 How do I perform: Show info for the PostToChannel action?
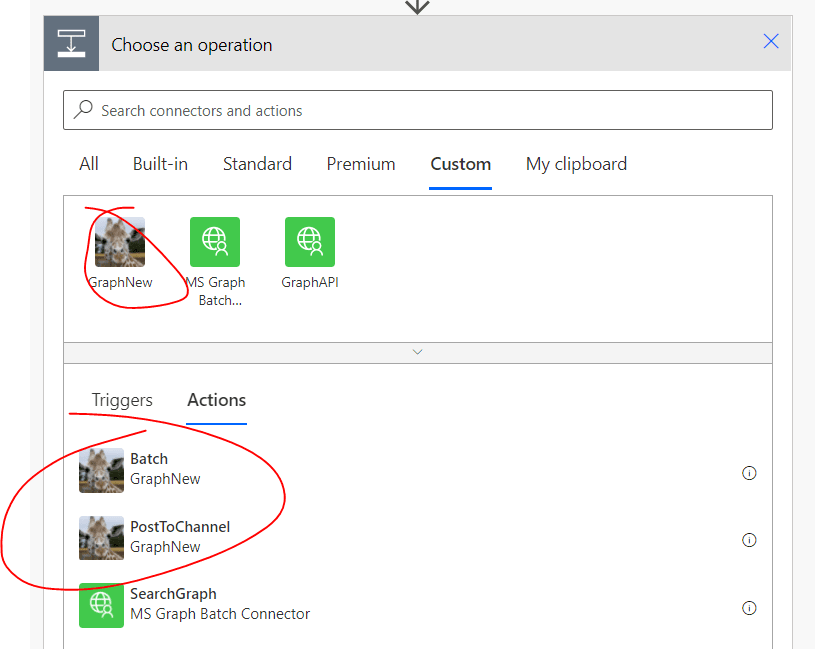click(749, 540)
